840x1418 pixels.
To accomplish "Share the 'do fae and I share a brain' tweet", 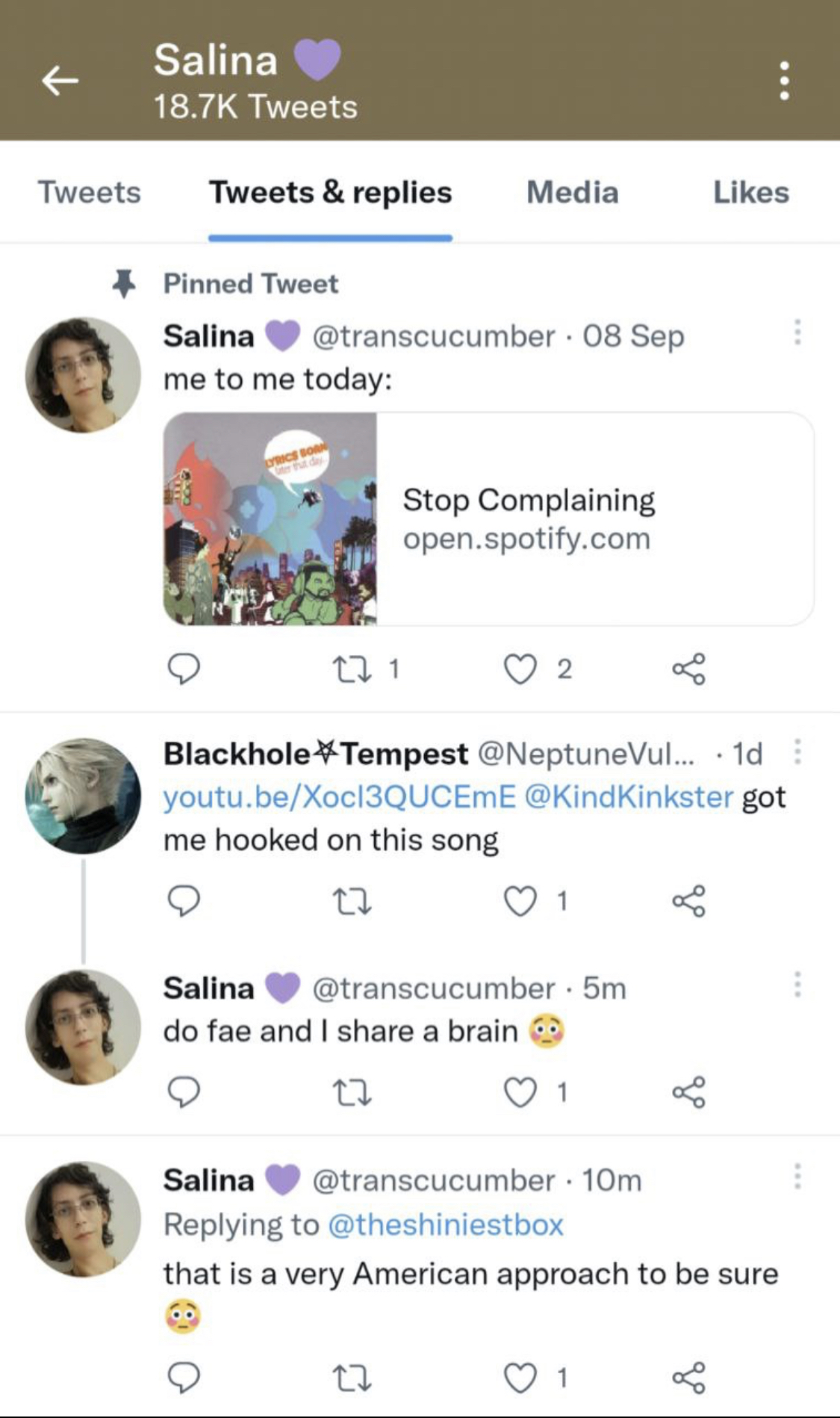I will tap(688, 1093).
